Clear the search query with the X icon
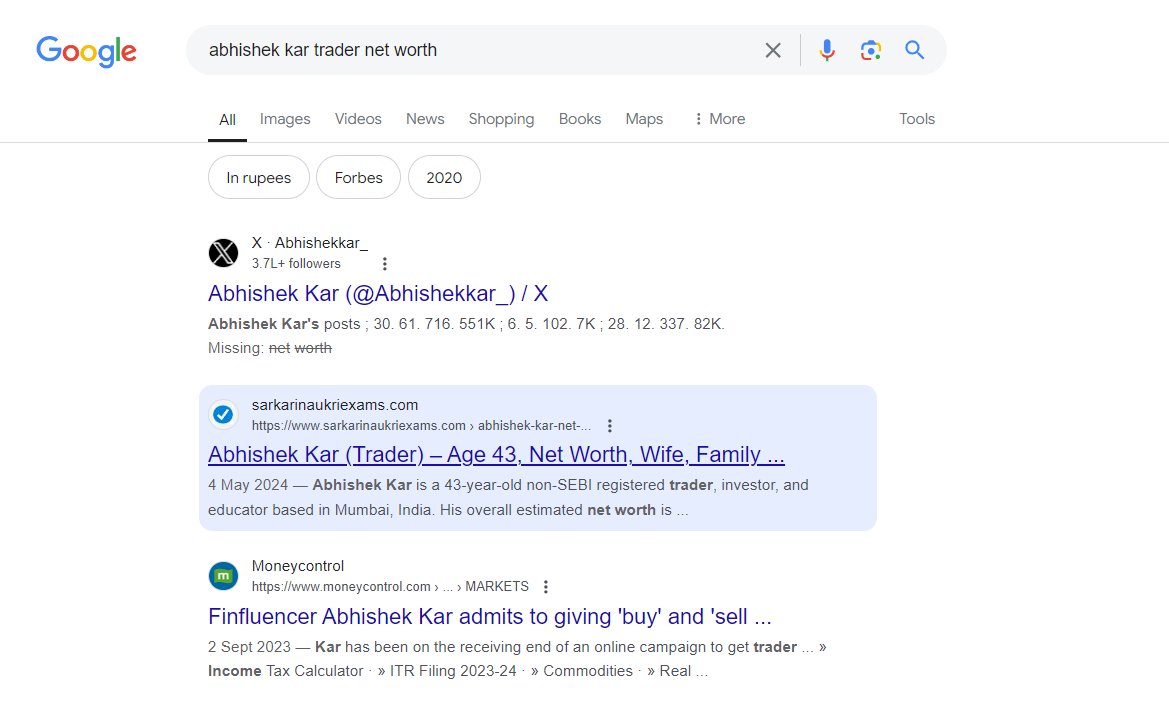This screenshot has width=1169, height=718. click(x=772, y=49)
